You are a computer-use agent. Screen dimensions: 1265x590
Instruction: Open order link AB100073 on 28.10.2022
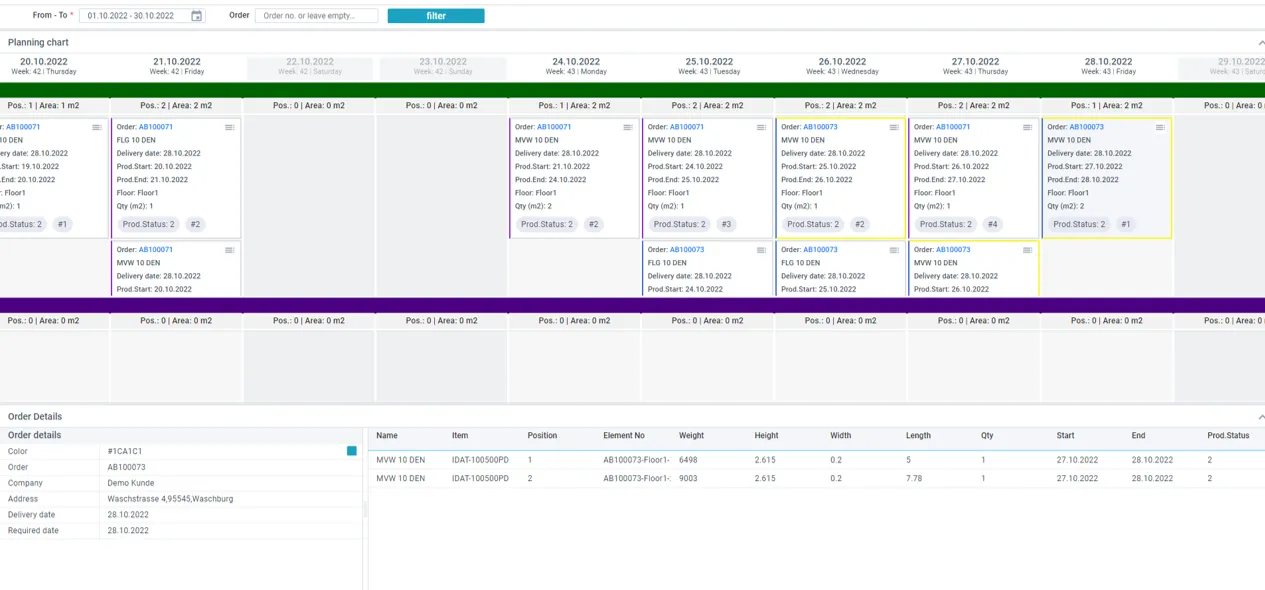pos(1086,127)
